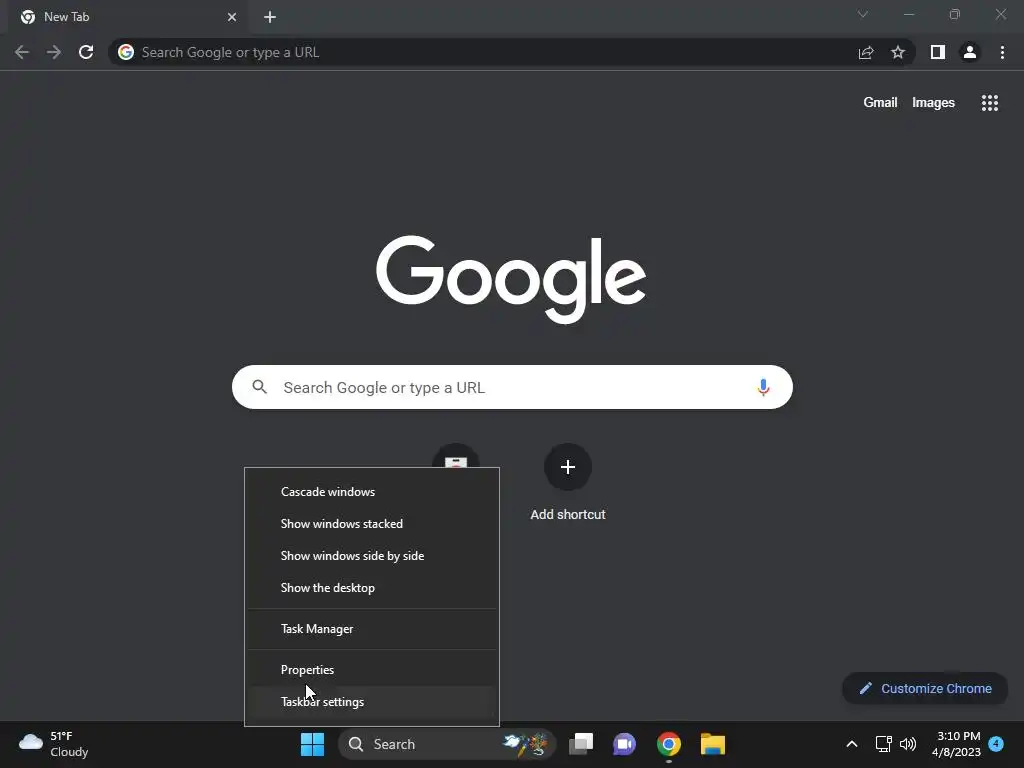The width and height of the screenshot is (1024, 768).
Task: Open the Google apps grid
Action: (x=989, y=103)
